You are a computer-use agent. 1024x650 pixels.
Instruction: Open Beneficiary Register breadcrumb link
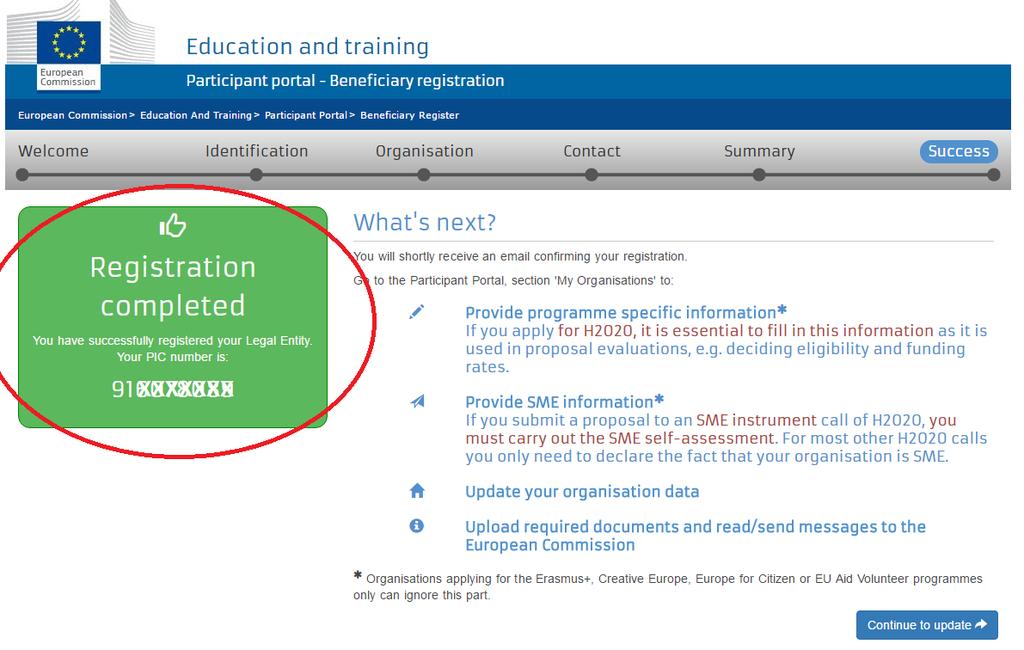point(409,115)
